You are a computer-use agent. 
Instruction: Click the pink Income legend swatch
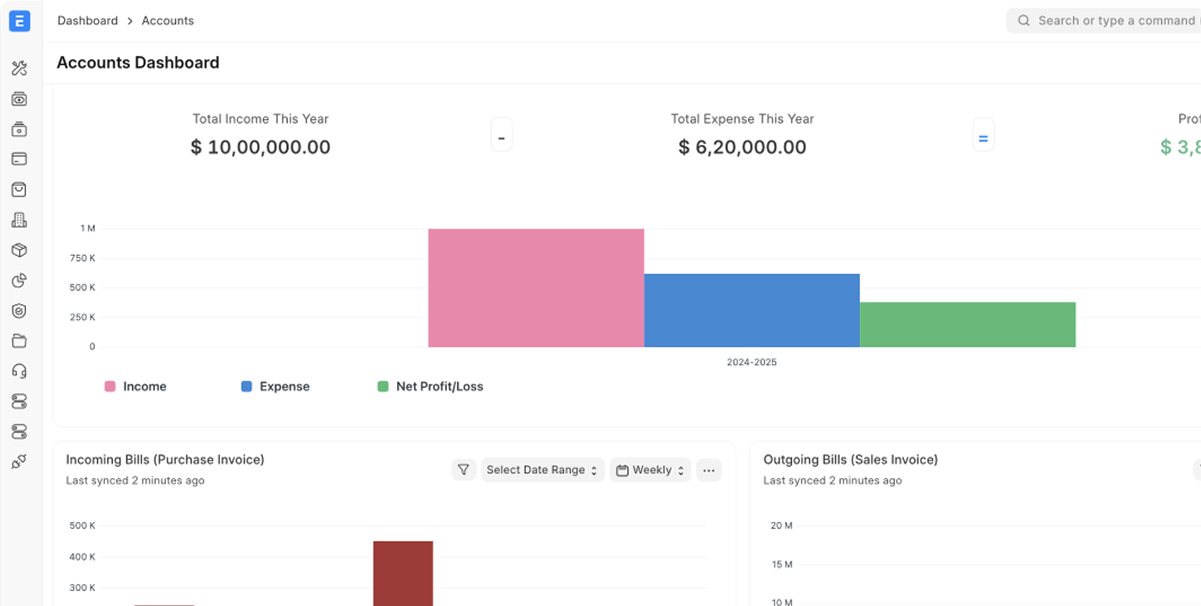[x=110, y=386]
